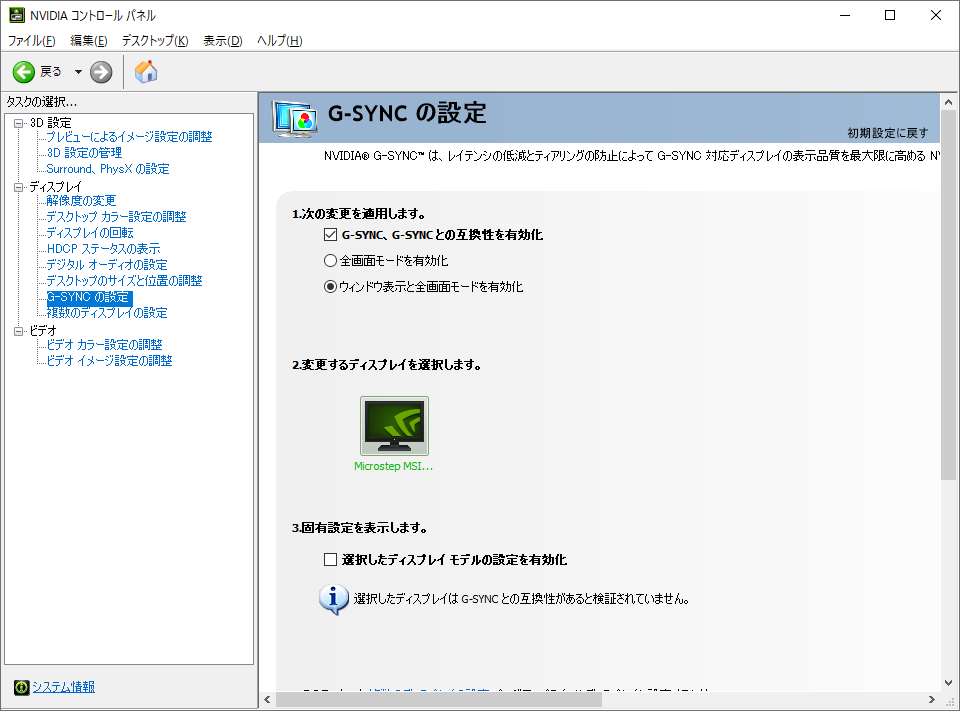The image size is (960, 711).
Task: Click the vertical scrollbar up arrow
Action: click(948, 102)
